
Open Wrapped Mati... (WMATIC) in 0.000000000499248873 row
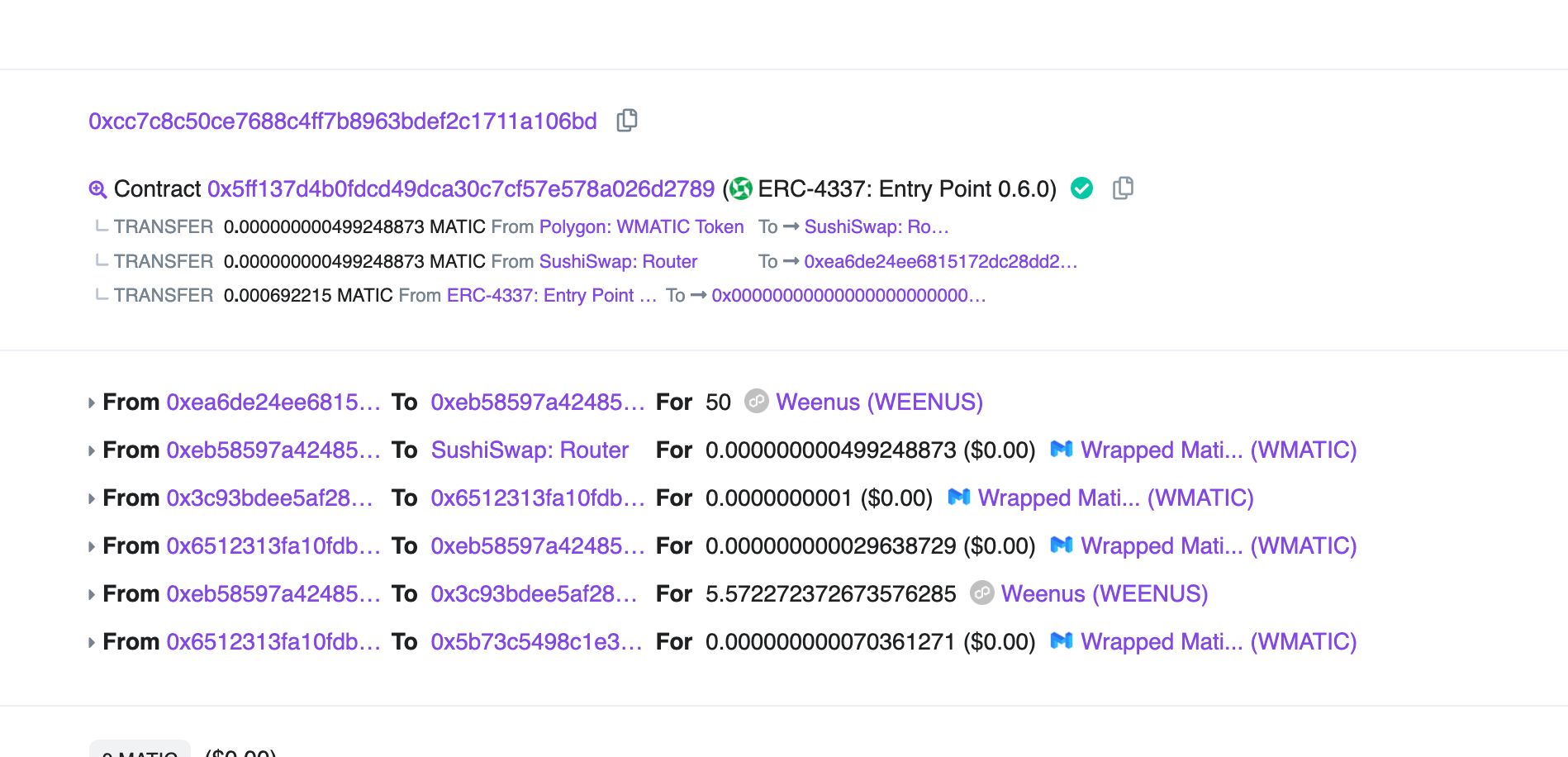[x=1219, y=450]
